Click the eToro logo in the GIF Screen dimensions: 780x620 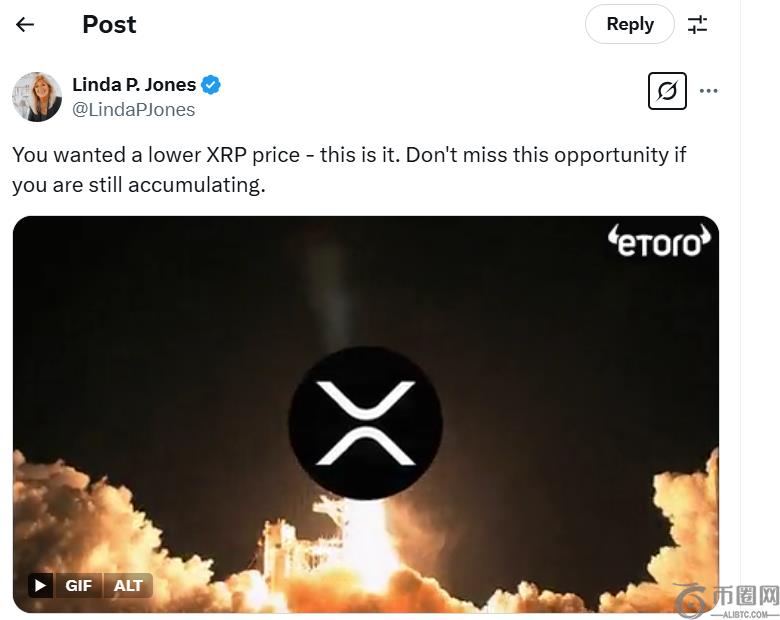tap(659, 241)
